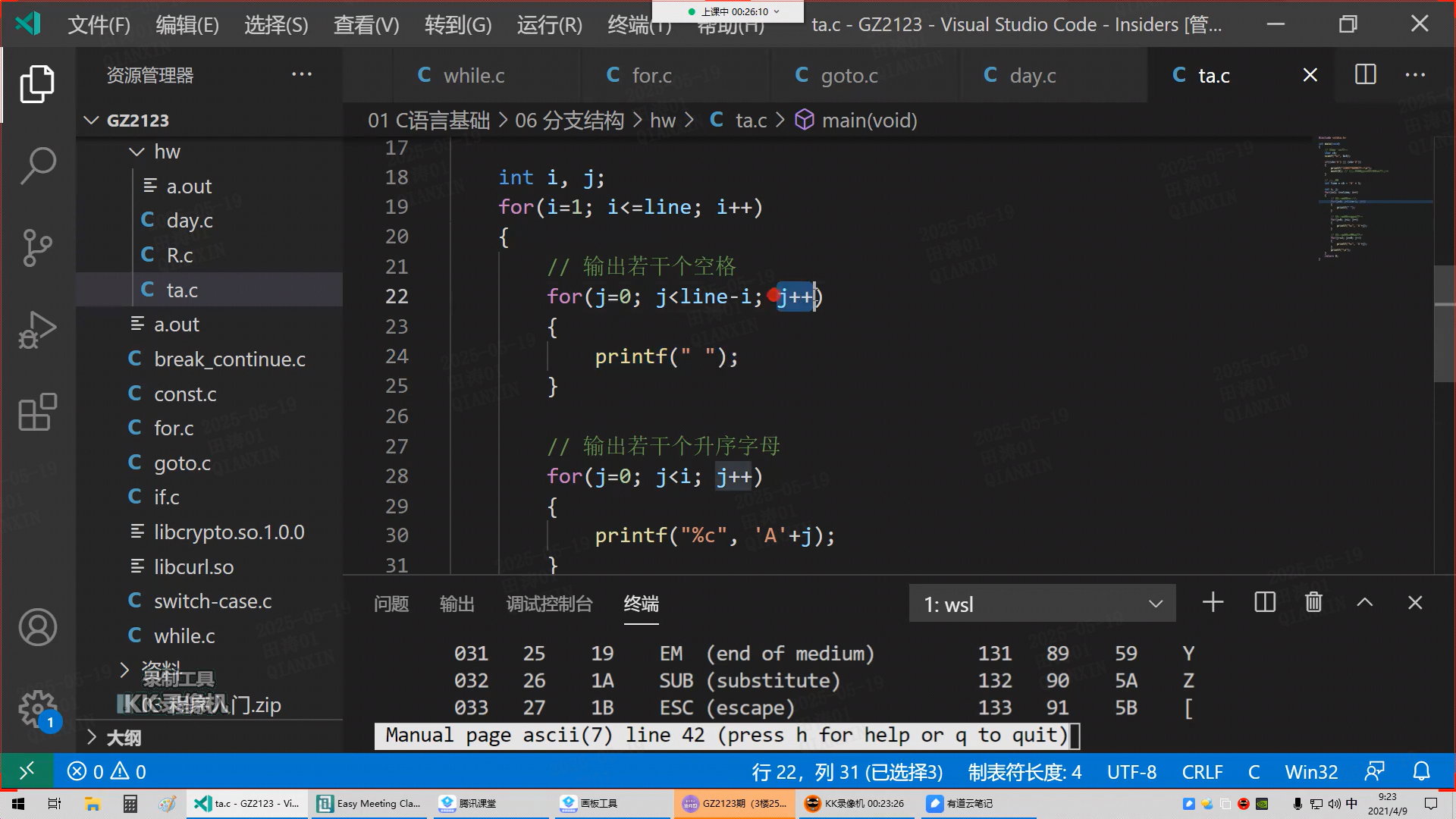Open the Search view in activity bar
The height and width of the screenshot is (819, 1456).
[37, 165]
